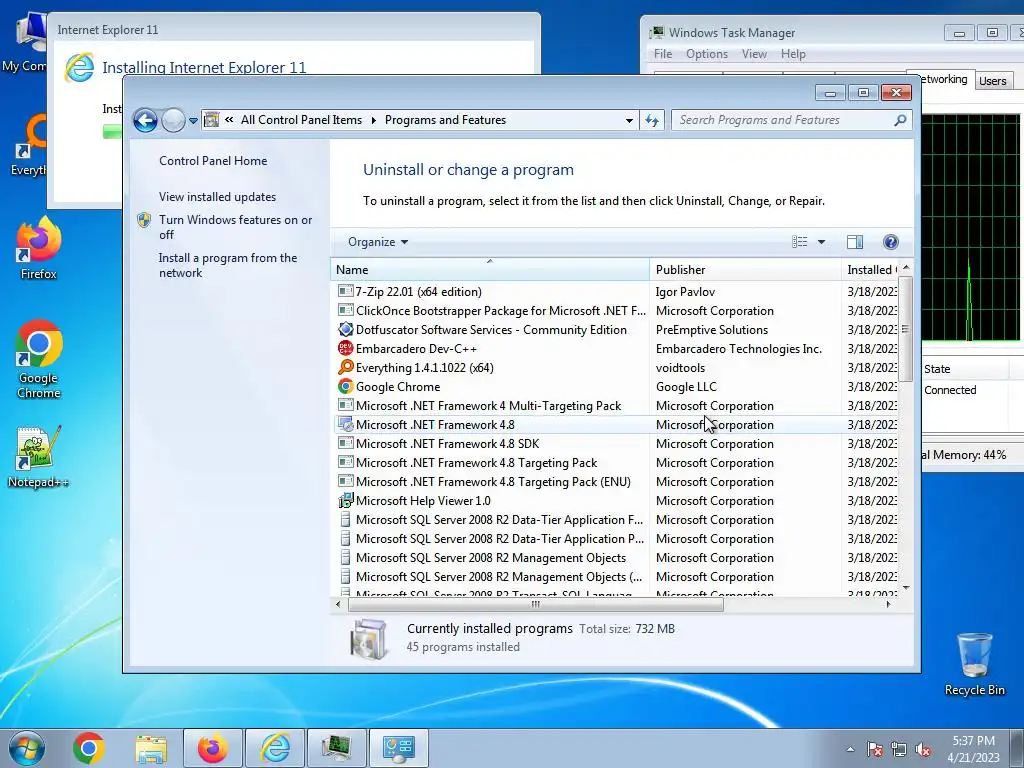Click the network tray icon
The width and height of the screenshot is (1024, 768).
[x=899, y=749]
